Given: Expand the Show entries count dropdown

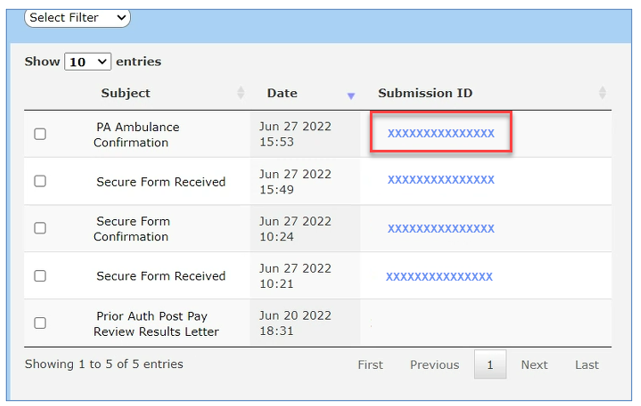Looking at the screenshot, I should pyautogui.click(x=88, y=62).
